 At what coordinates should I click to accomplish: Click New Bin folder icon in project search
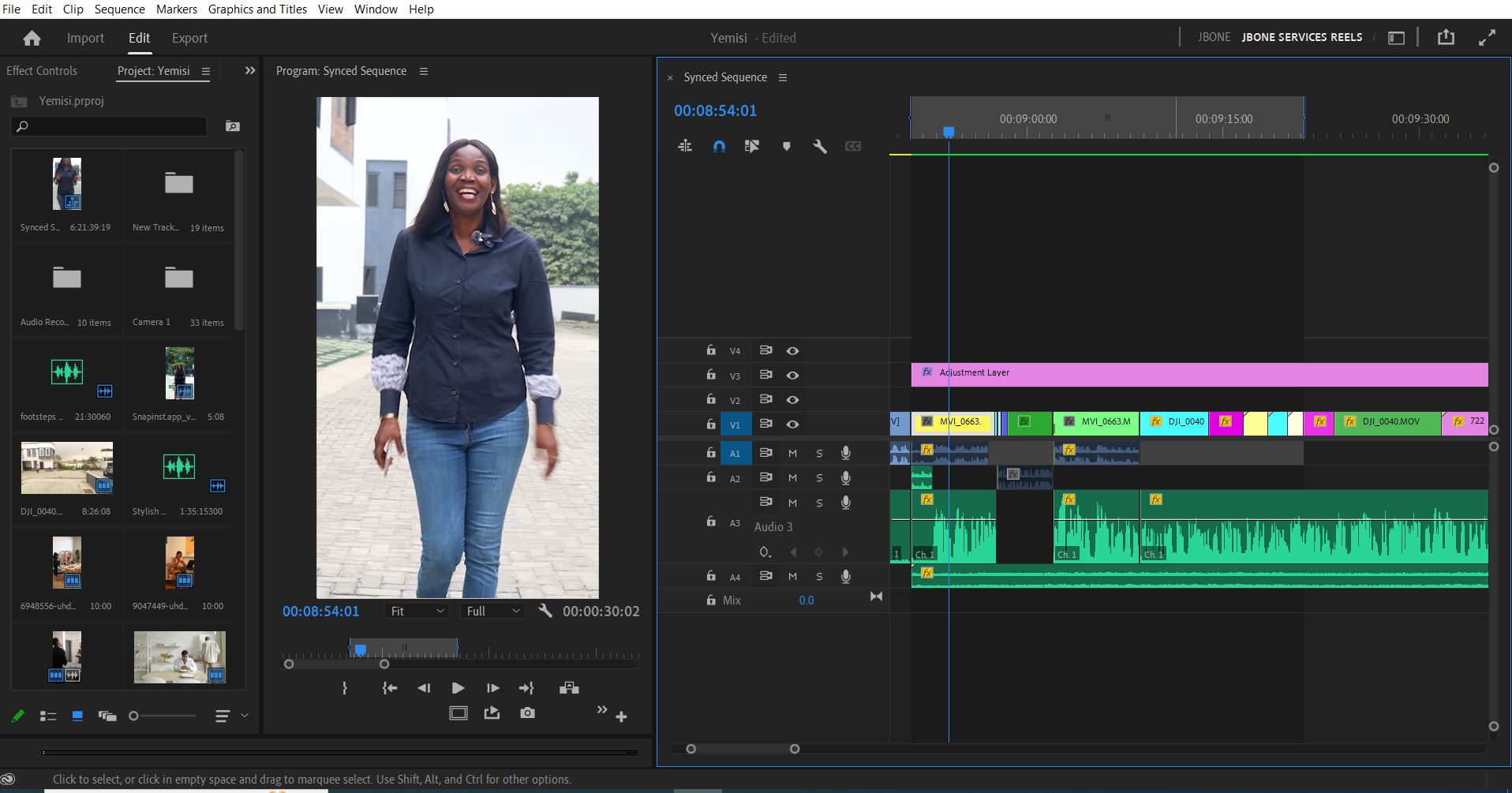(232, 126)
